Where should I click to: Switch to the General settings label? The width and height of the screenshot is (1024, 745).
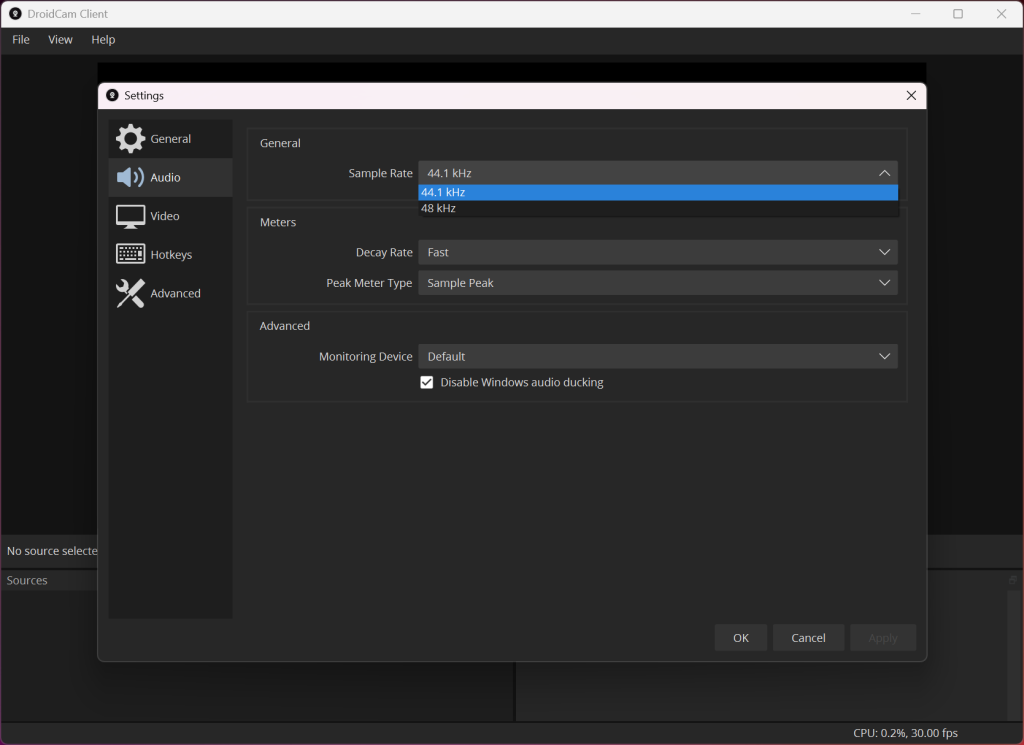point(170,139)
